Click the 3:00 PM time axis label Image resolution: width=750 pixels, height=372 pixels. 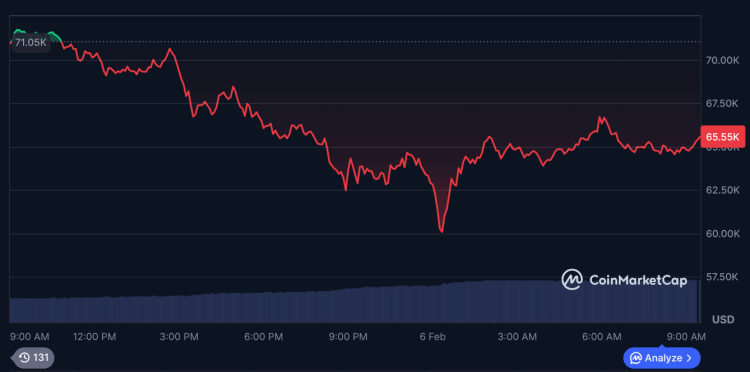pyautogui.click(x=179, y=337)
